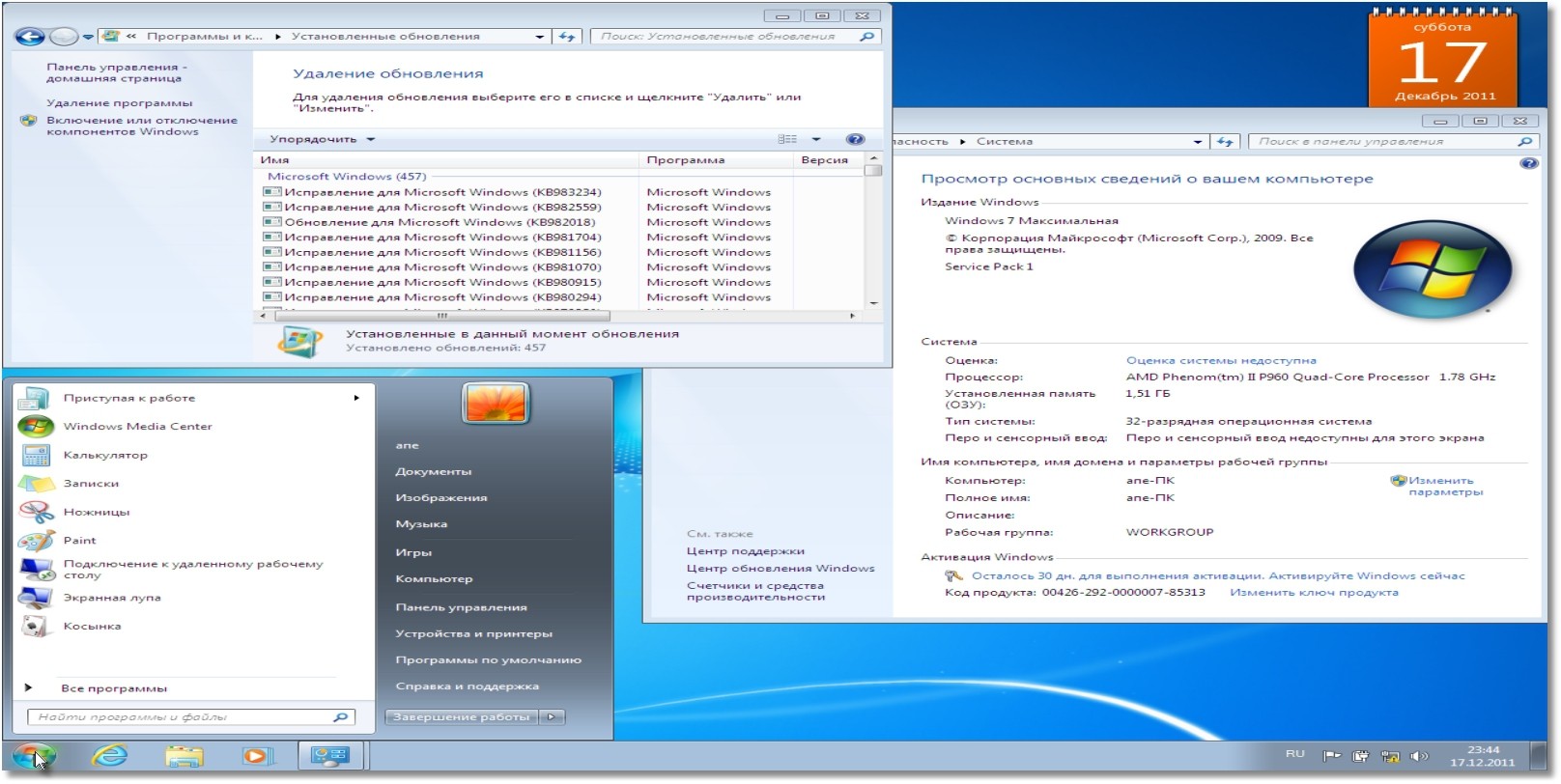This screenshot has width=1561, height=784.
Task: Click Изменить параметры link in System
Action: [x=1444, y=486]
